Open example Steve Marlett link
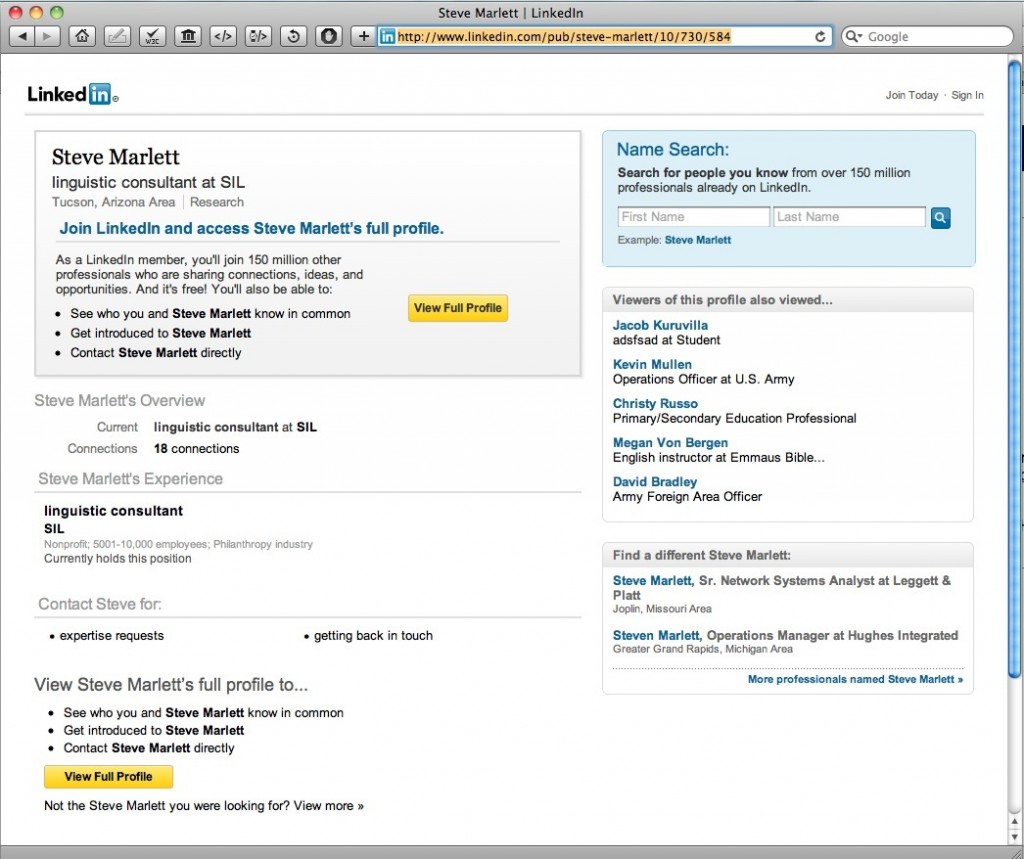Viewport: 1024px width, 859px height. tap(697, 240)
